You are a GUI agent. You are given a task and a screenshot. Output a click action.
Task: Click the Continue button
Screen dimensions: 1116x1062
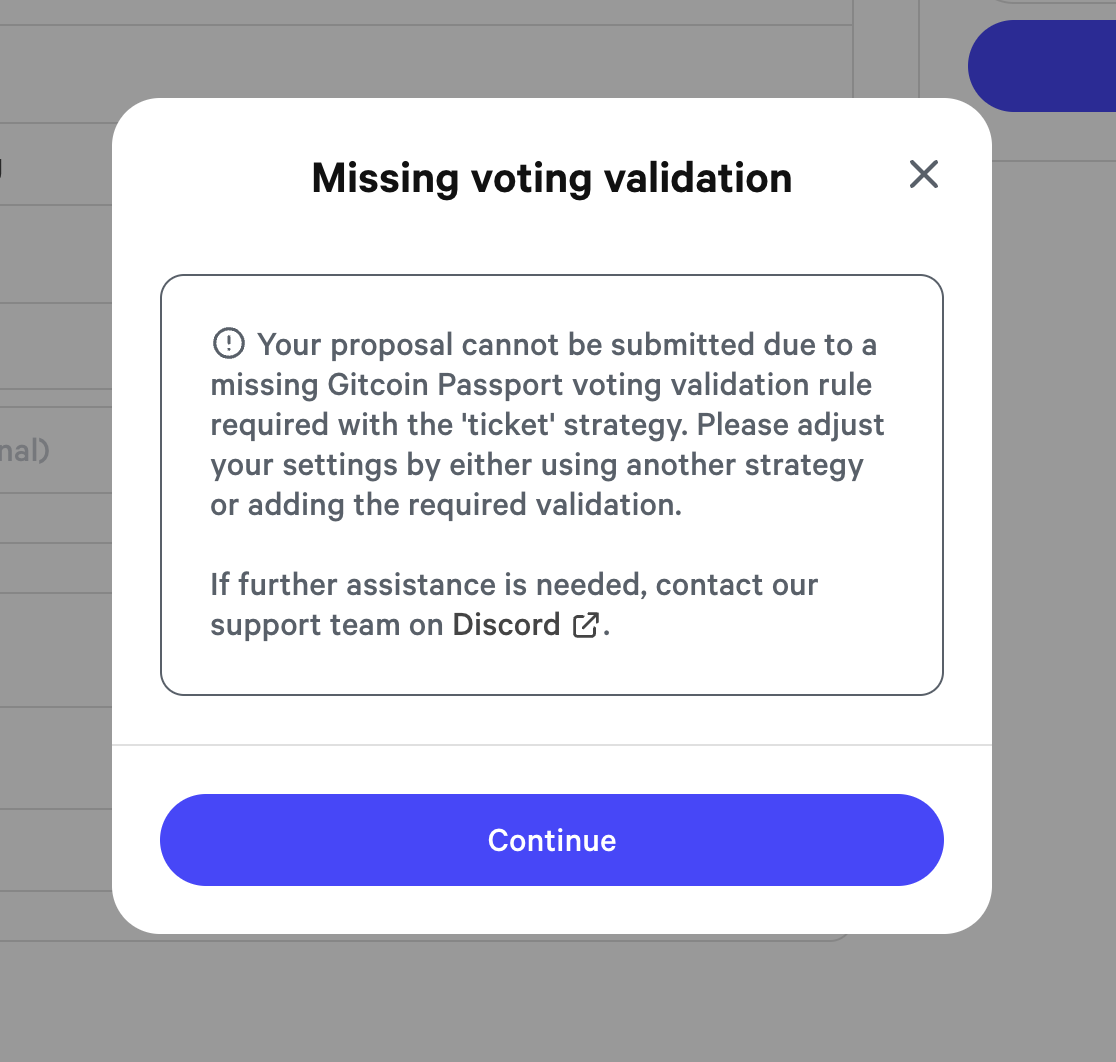(551, 840)
